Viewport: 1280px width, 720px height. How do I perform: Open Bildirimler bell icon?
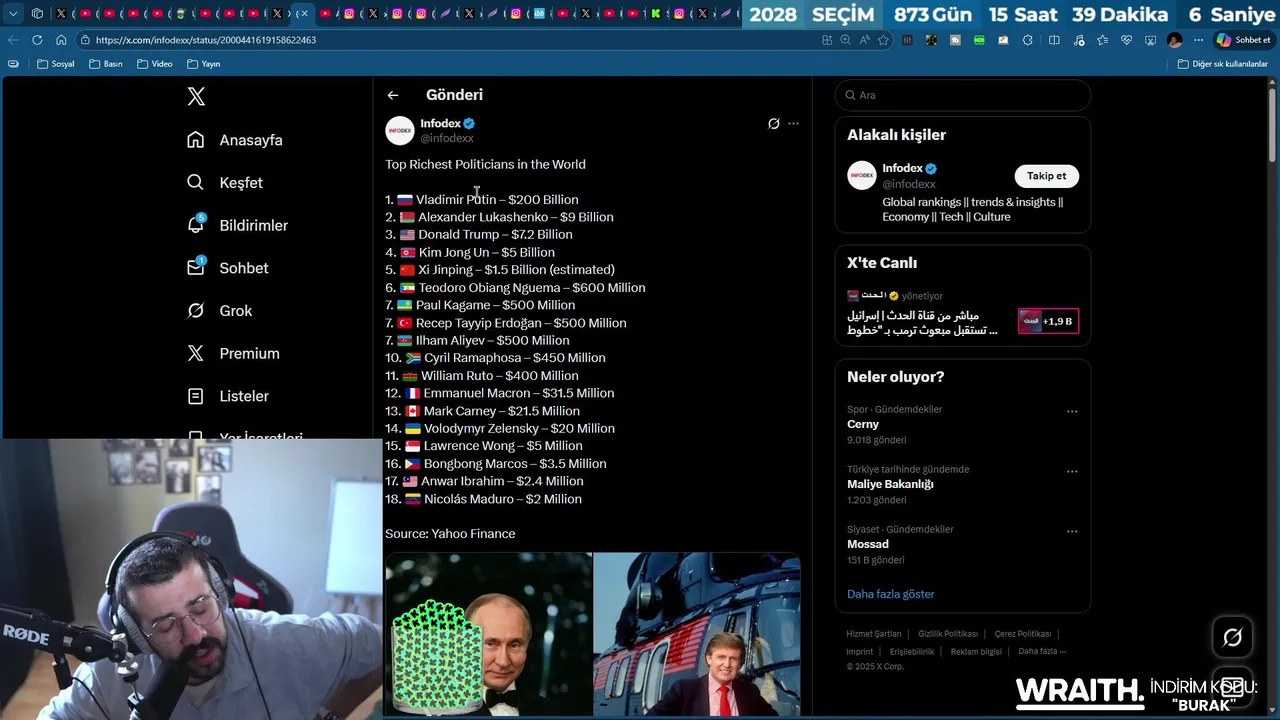pyautogui.click(x=196, y=225)
